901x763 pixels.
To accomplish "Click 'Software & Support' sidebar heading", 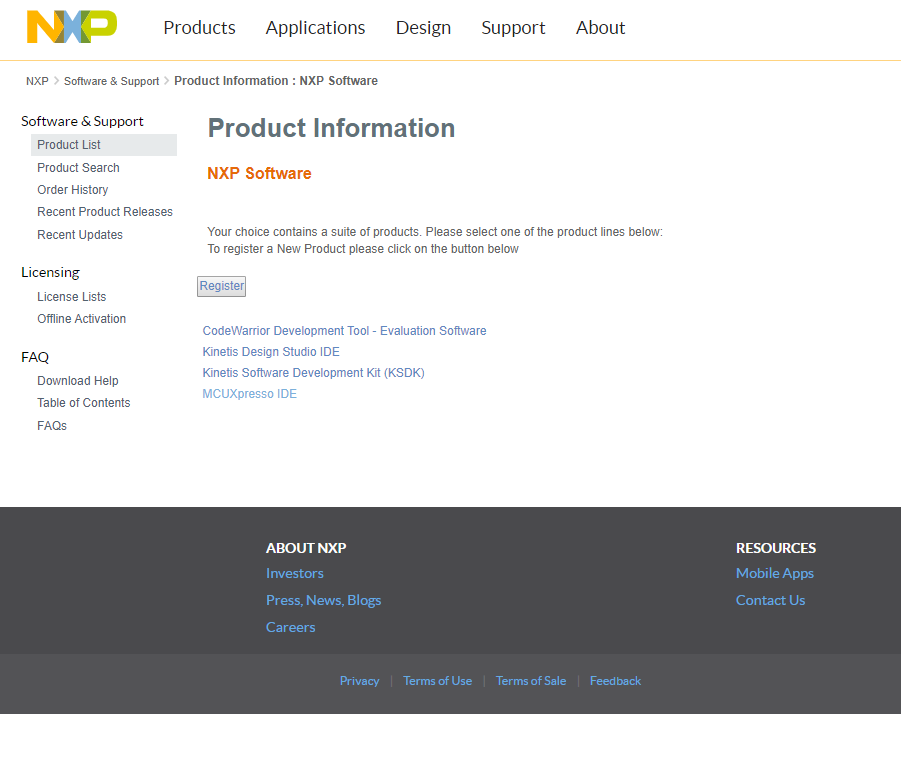I will pyautogui.click(x=82, y=121).
